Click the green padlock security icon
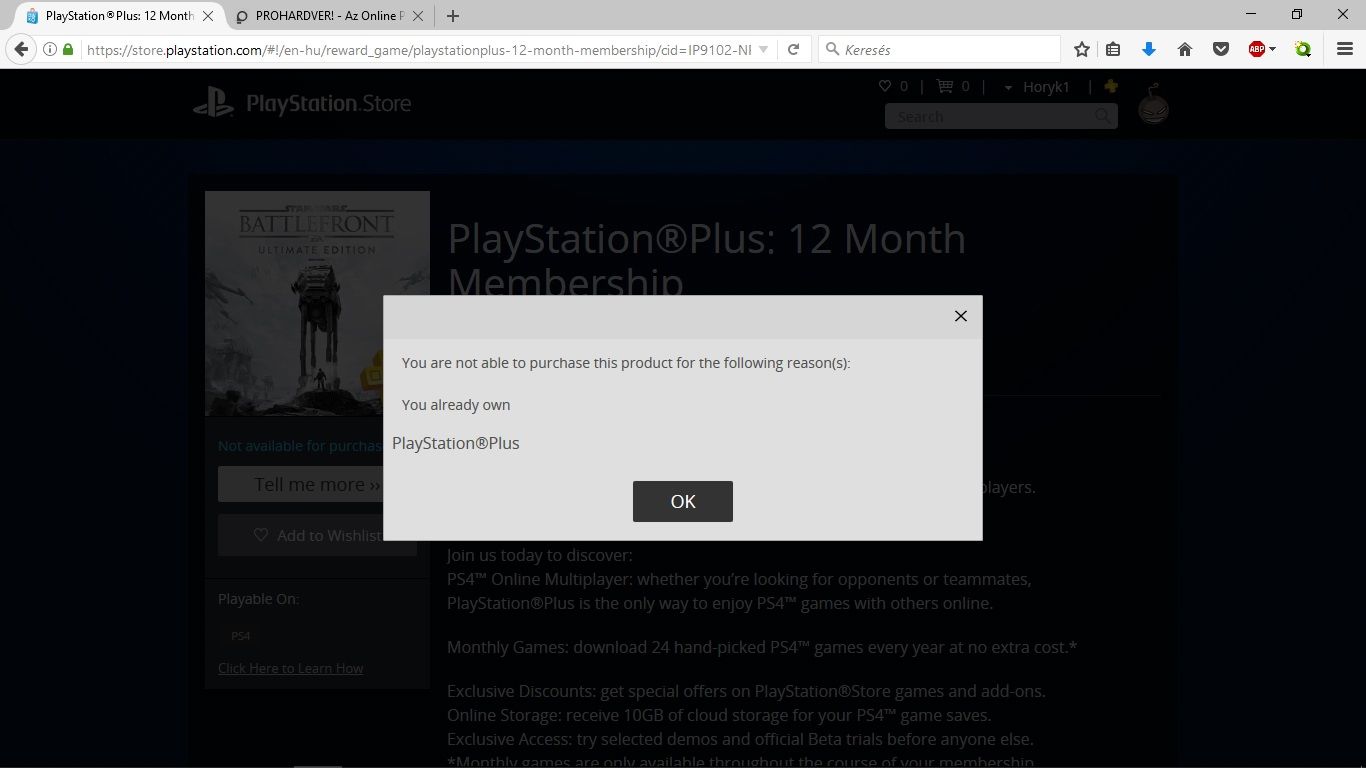The image size is (1366, 768). (68, 49)
